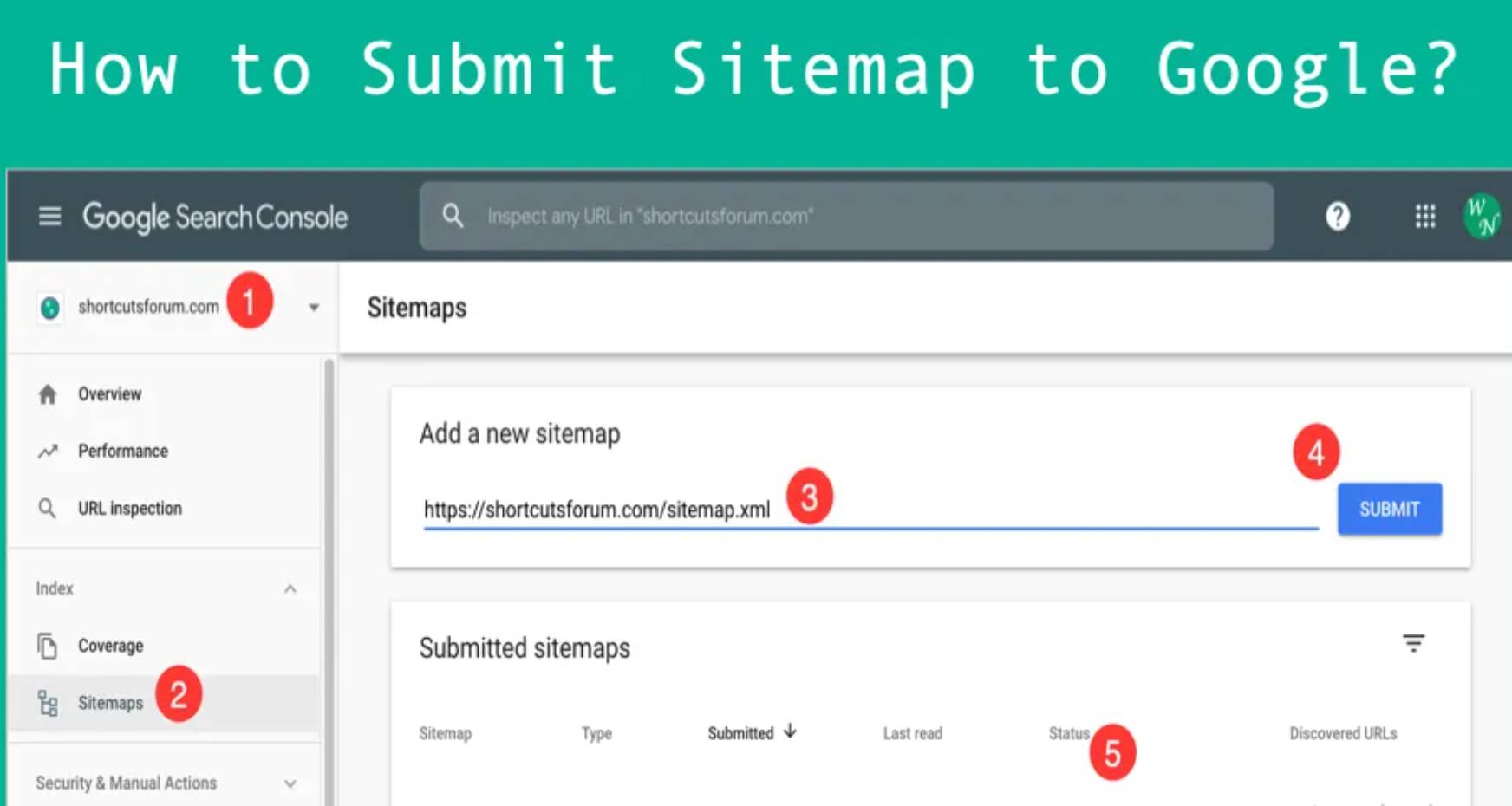Click the Sitemaps tree icon
Image resolution: width=1512 pixels, height=806 pixels.
click(x=48, y=703)
